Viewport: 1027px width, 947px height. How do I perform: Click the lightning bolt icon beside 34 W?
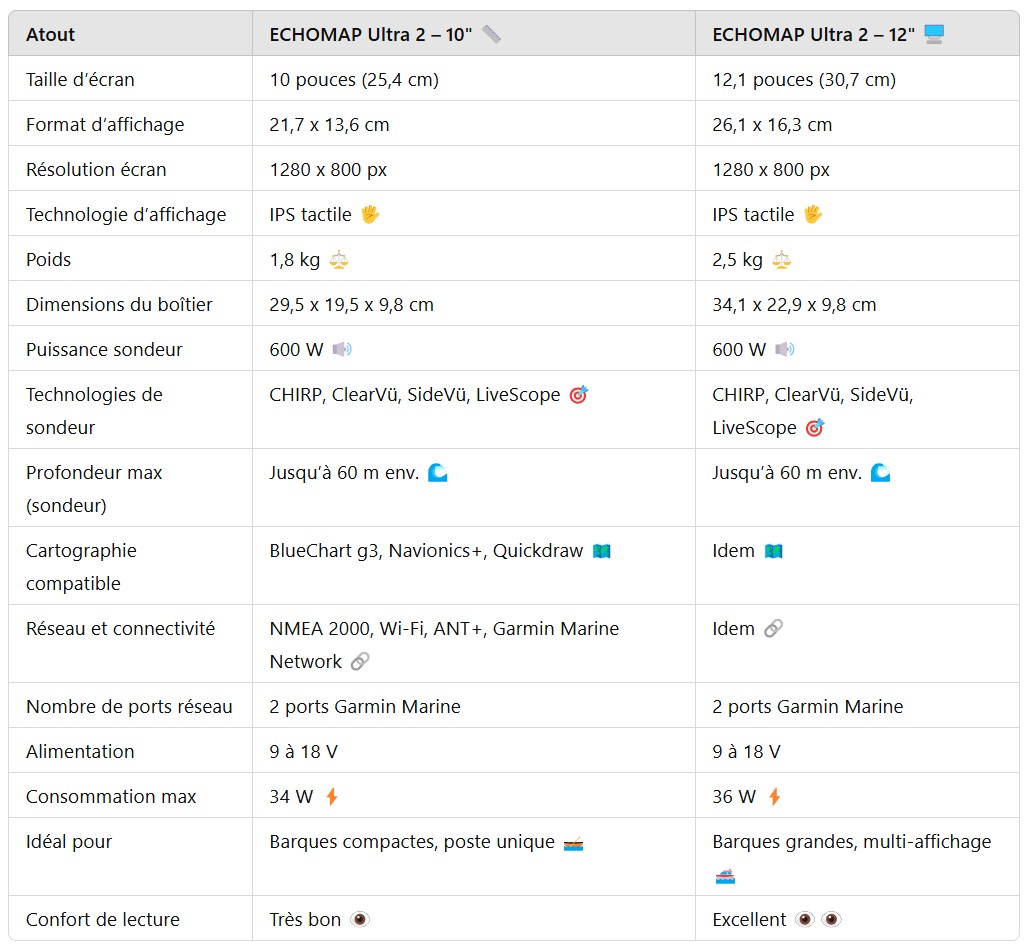[332, 797]
